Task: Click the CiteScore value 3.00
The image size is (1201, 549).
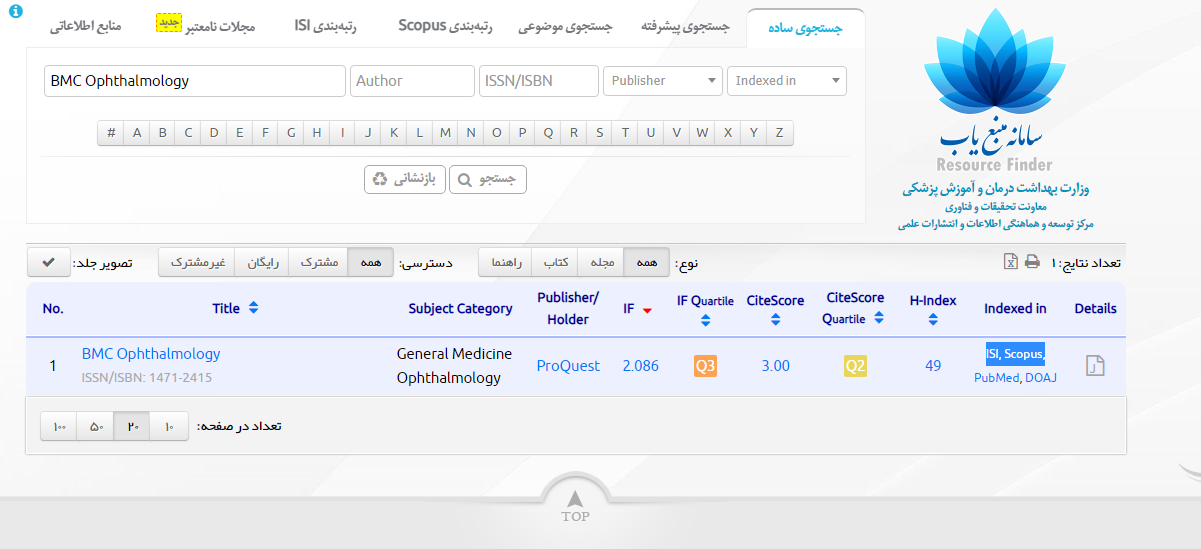Action: pyautogui.click(x=775, y=366)
